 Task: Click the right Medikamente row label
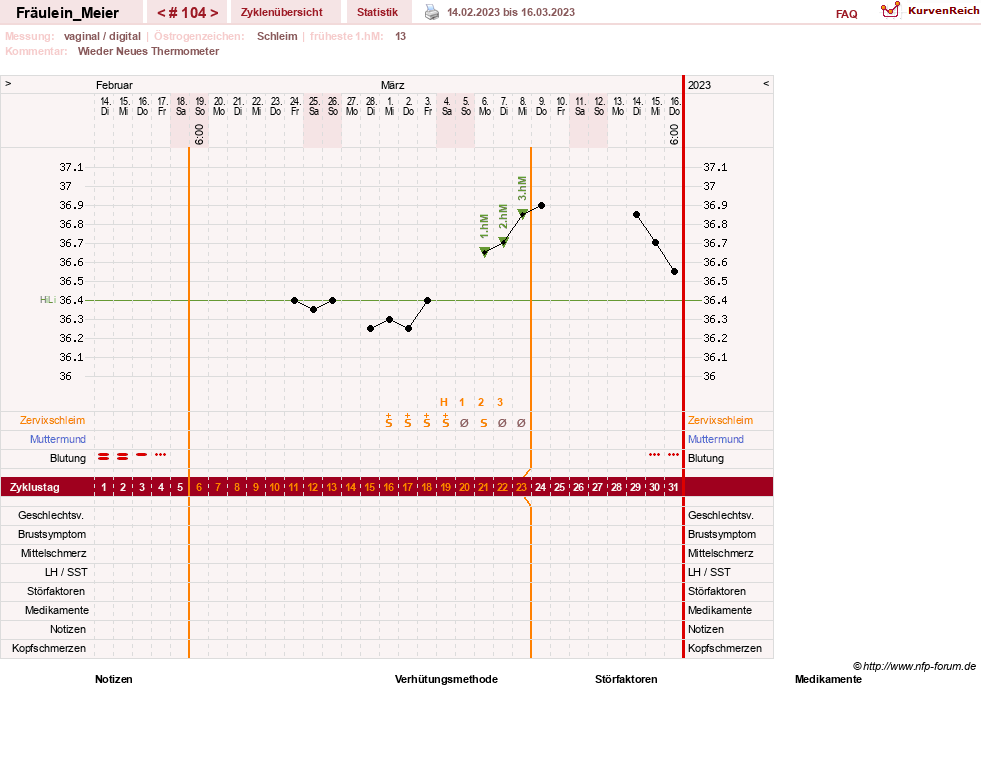(x=719, y=610)
